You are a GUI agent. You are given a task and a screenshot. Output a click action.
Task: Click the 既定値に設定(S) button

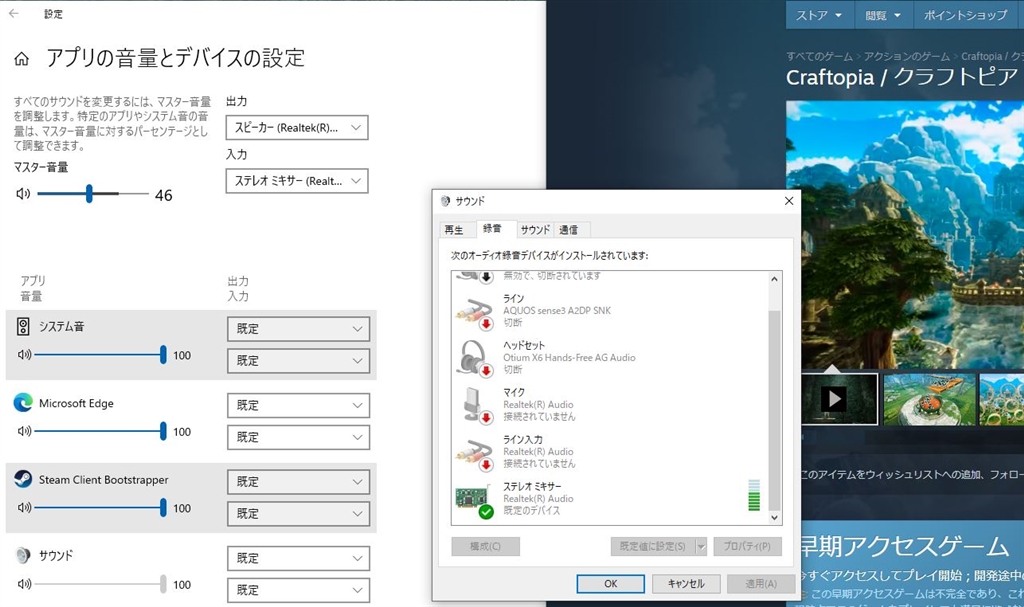coord(653,546)
